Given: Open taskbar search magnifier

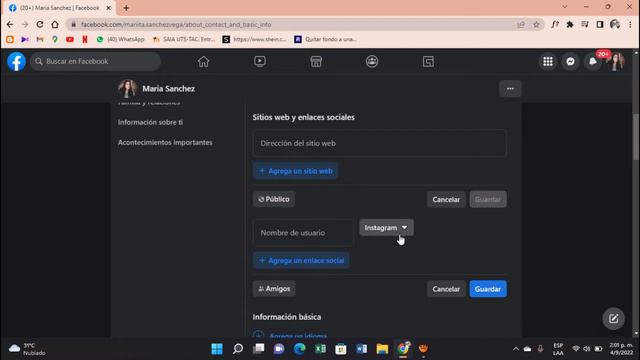Looking at the screenshot, I should click(238, 349).
